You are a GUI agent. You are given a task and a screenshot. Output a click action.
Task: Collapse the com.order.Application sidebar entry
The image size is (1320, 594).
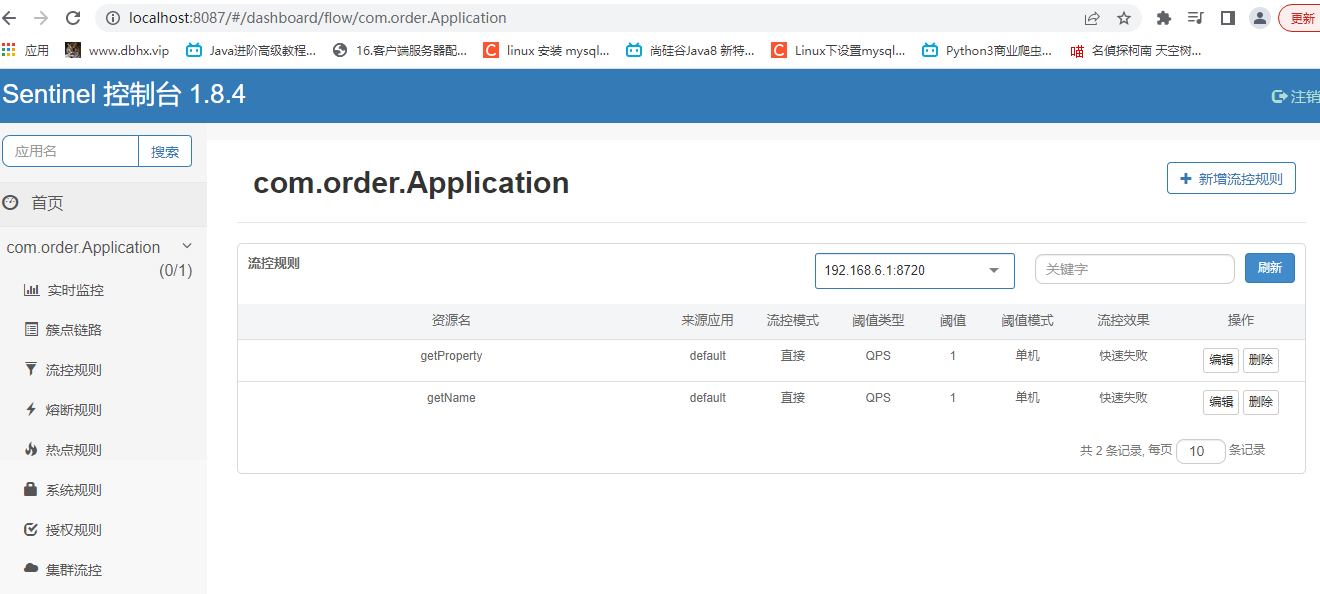point(186,246)
